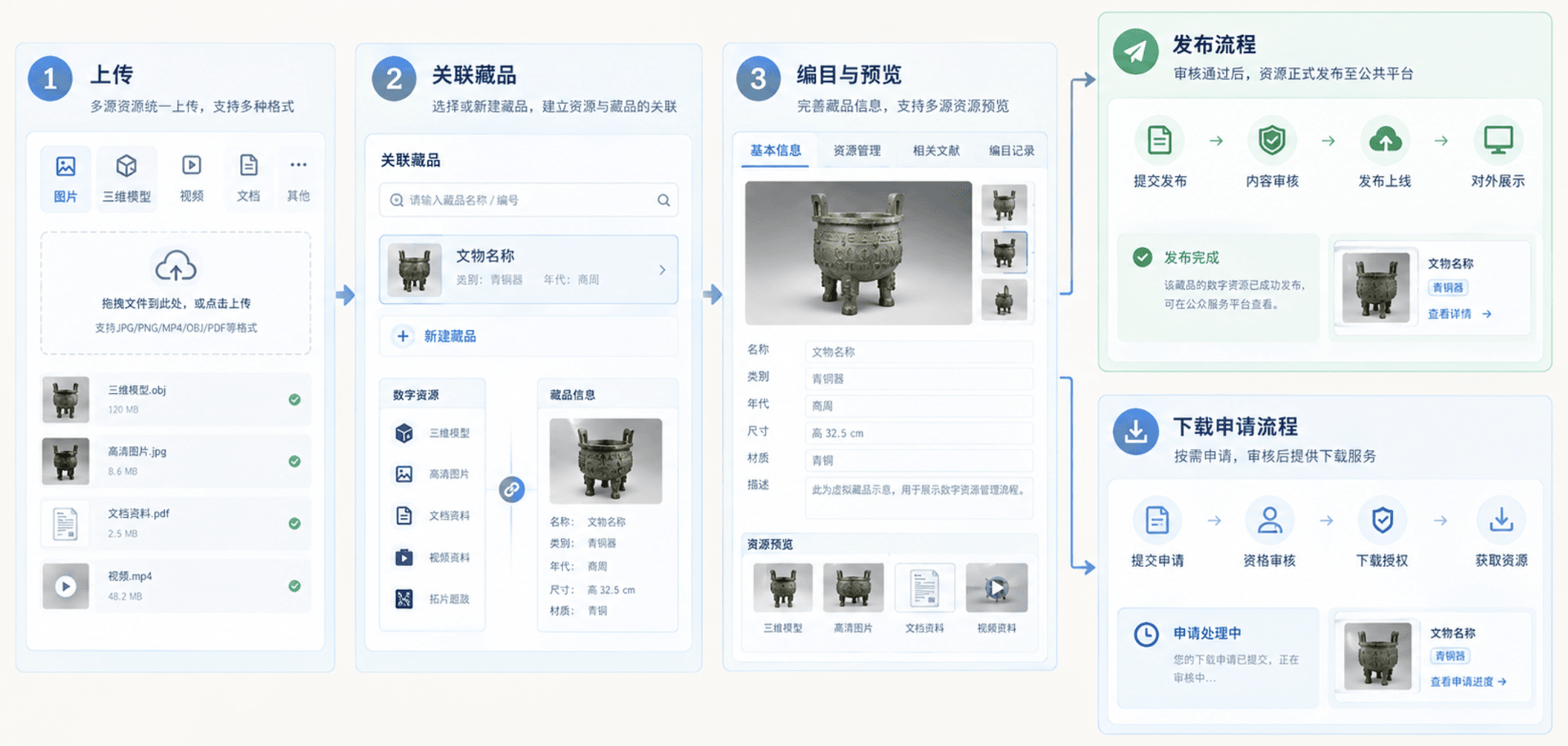Open the 编目记录 tab
The height and width of the screenshot is (746, 1568).
point(1011,150)
